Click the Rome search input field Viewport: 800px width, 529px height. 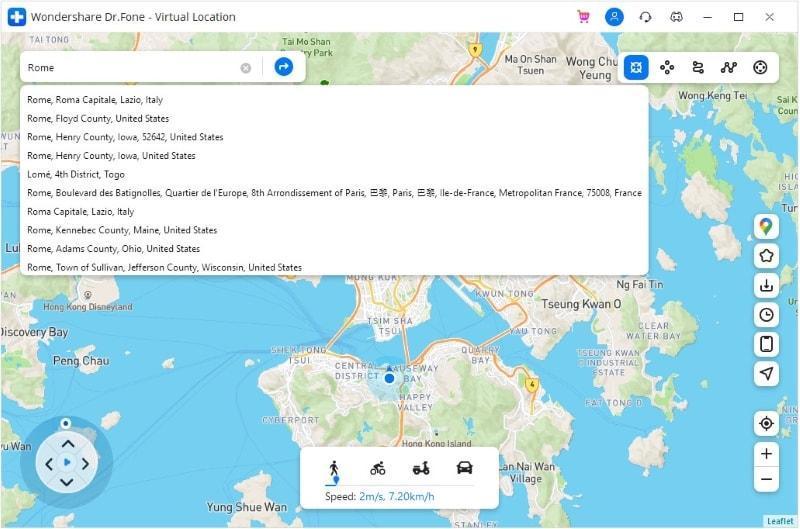[130, 67]
